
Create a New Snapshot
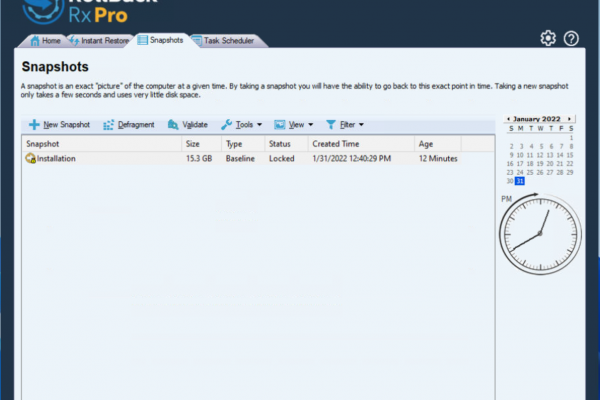tap(59, 124)
